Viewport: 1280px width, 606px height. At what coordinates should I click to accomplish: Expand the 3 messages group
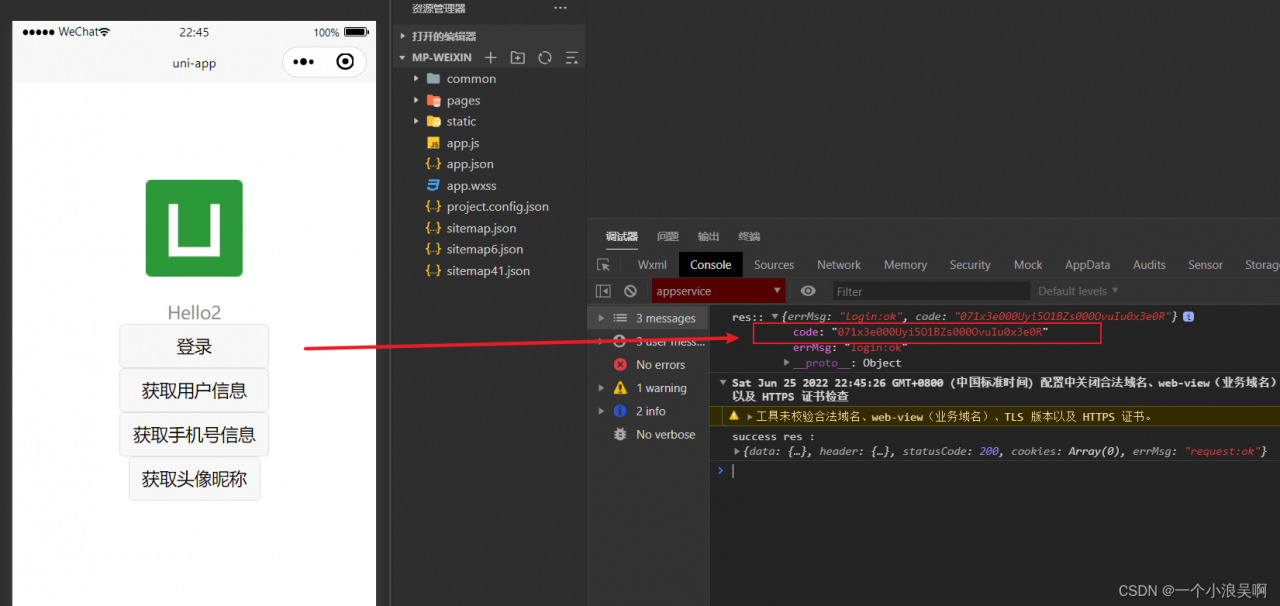601,318
